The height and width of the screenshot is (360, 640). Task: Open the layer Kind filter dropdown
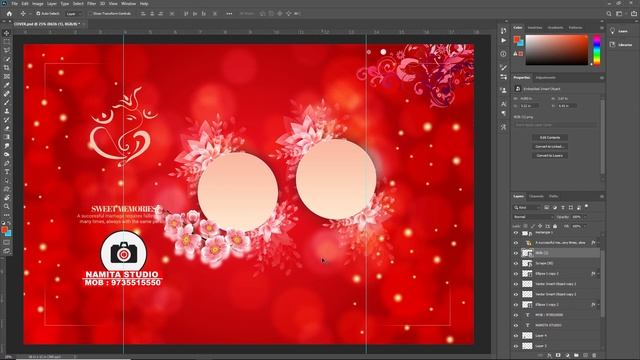527,208
